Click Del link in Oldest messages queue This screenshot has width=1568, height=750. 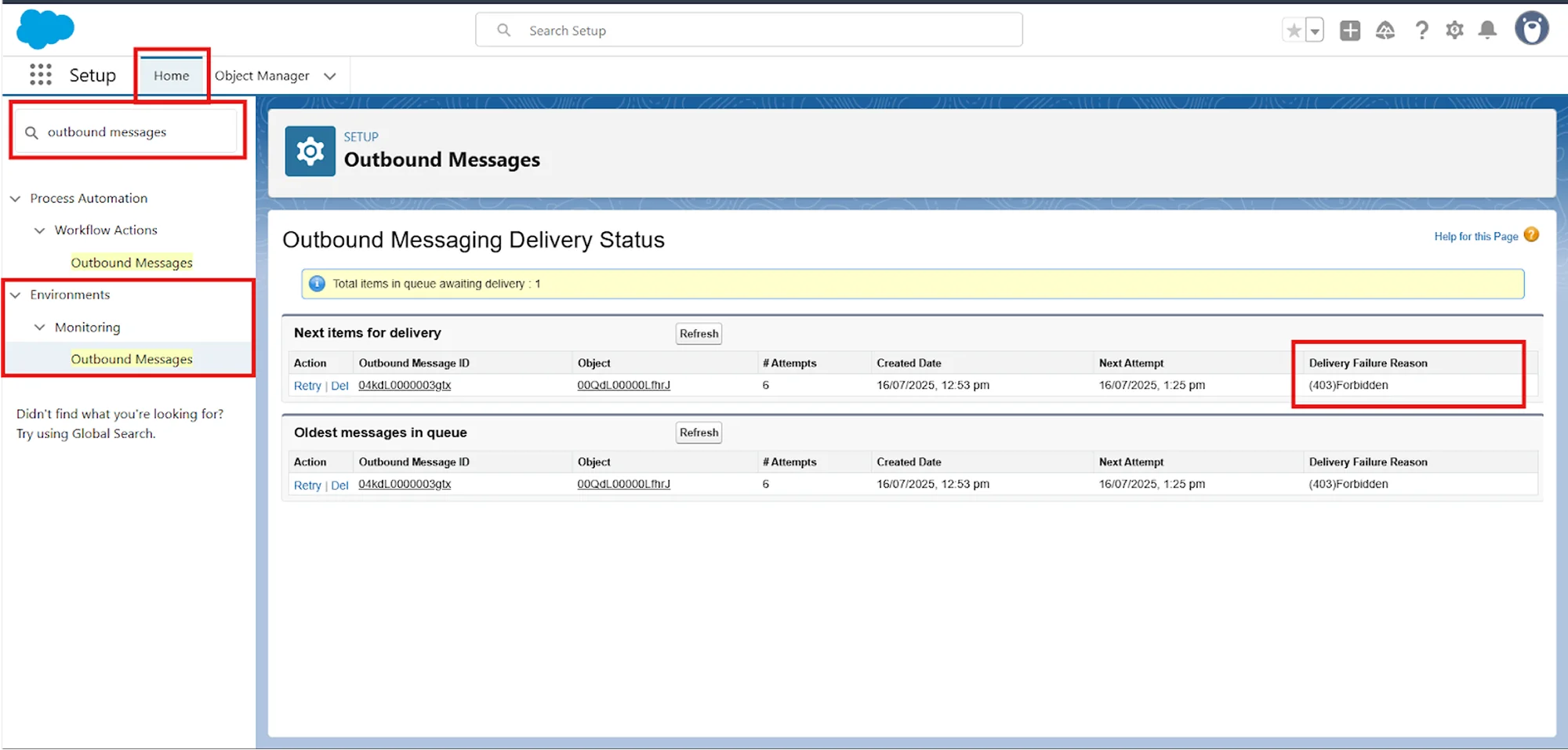pyautogui.click(x=339, y=485)
